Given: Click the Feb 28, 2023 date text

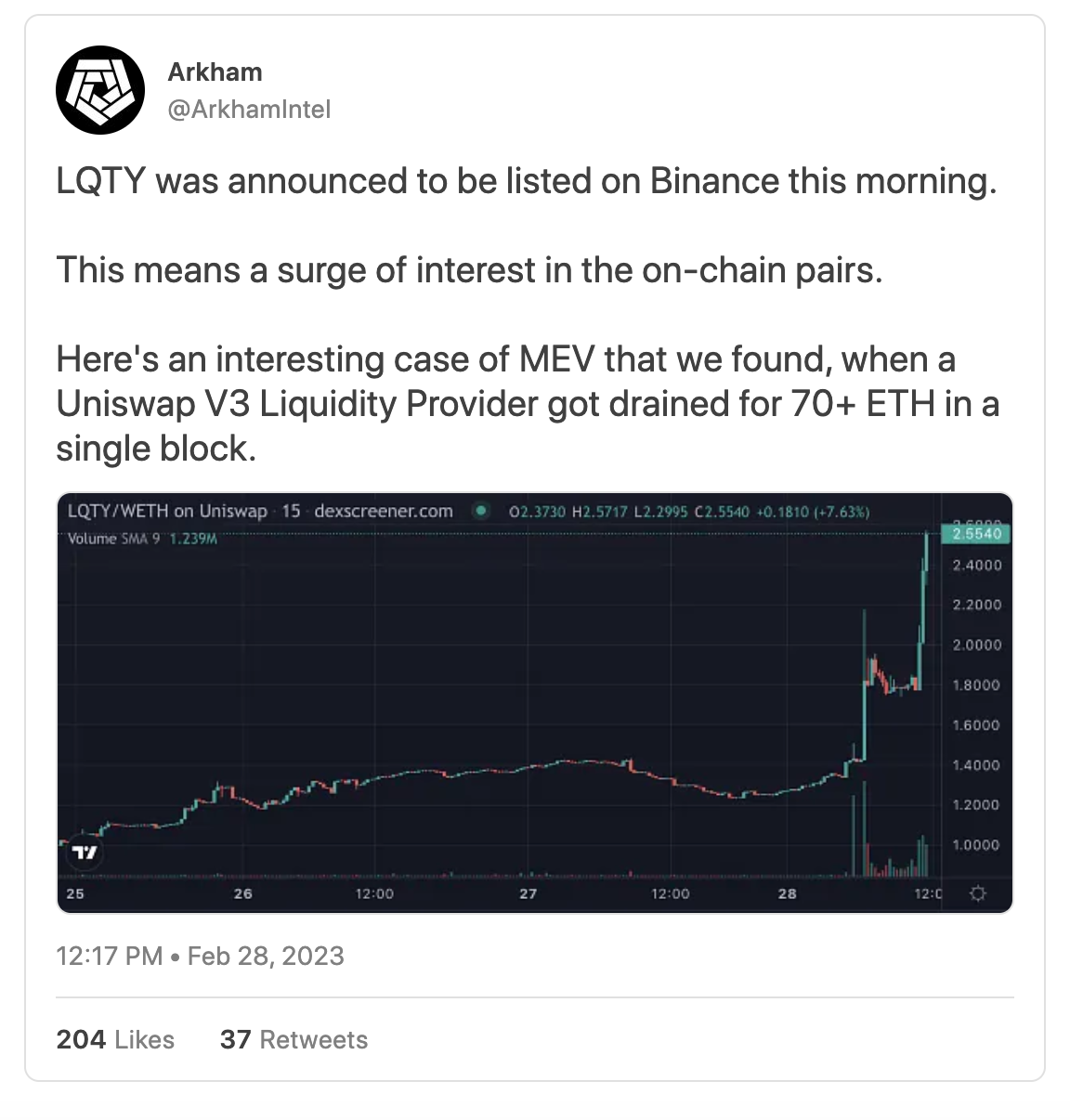Looking at the screenshot, I should tap(266, 956).
